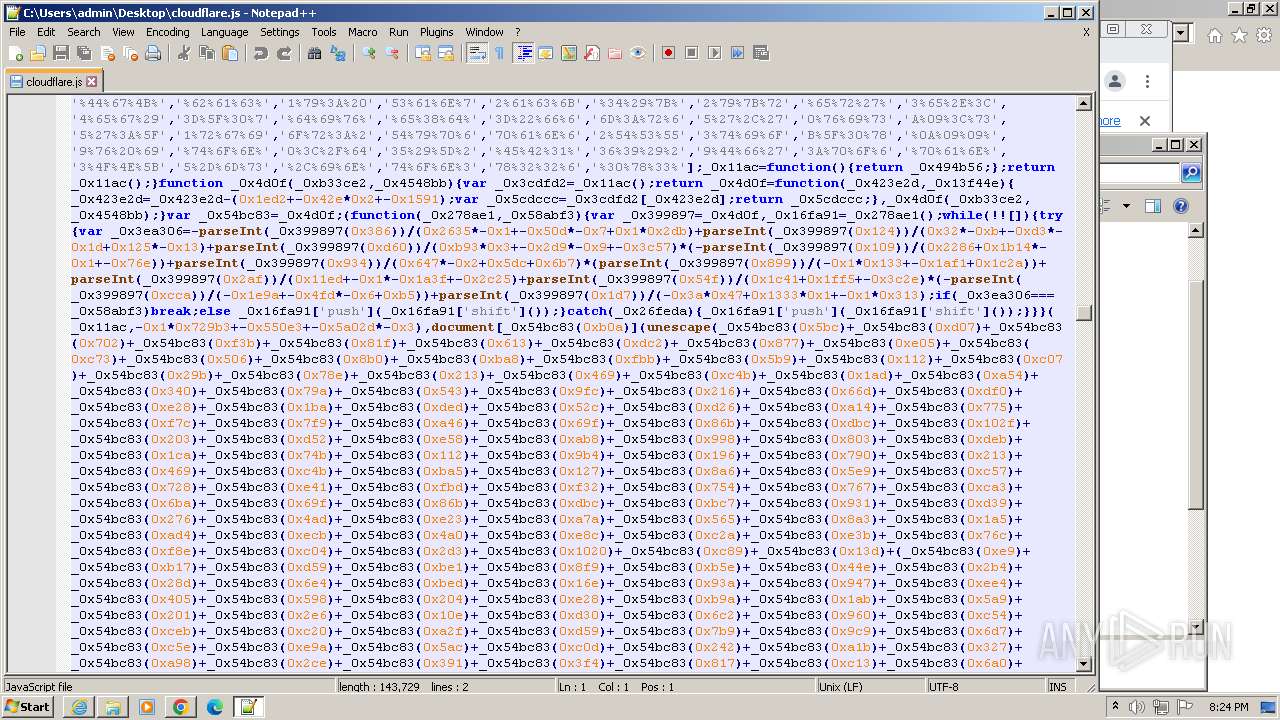
Task: Open Chrome's three-dot menu
Action: point(1147,82)
